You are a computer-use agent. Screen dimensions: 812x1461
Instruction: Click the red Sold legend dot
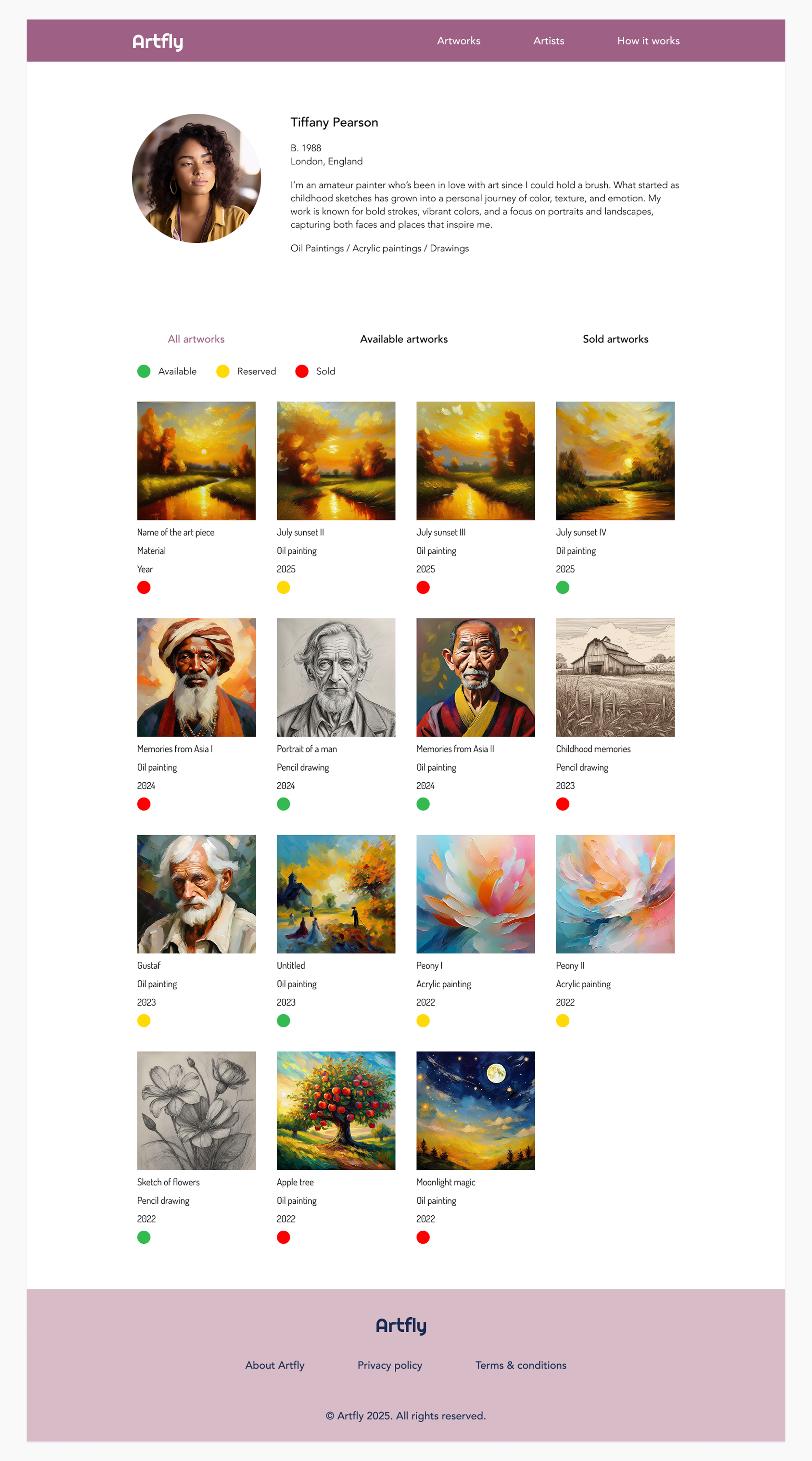tap(302, 371)
